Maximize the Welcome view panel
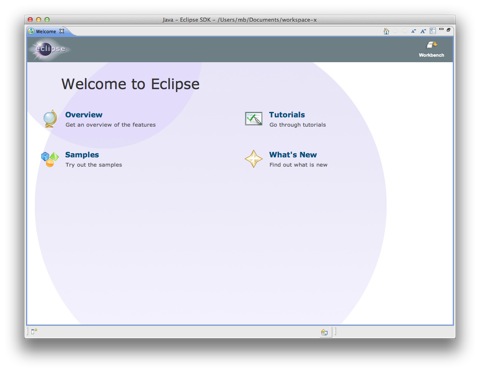Image resolution: width=480 pixels, height=372 pixels. pyautogui.click(x=449, y=30)
